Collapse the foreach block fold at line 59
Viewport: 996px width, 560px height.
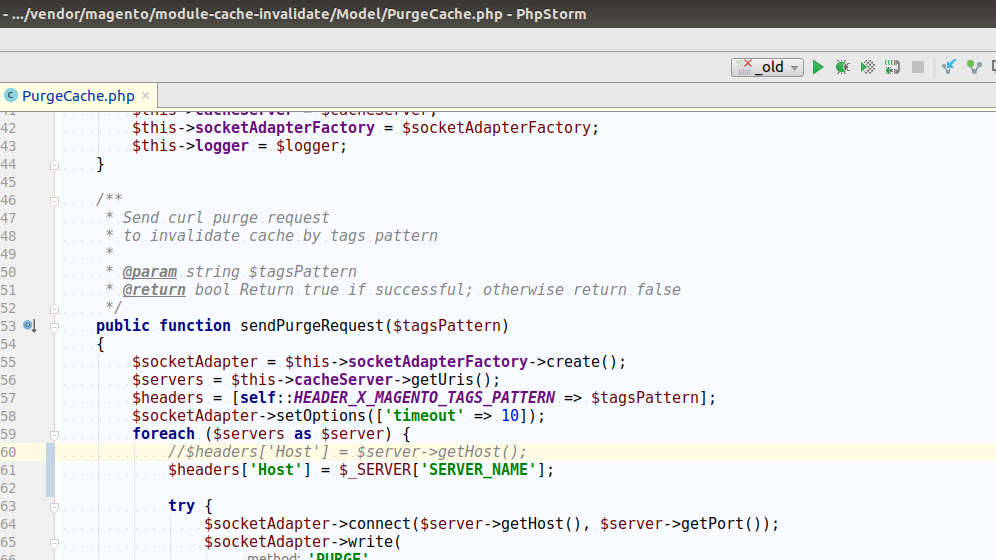54,435
